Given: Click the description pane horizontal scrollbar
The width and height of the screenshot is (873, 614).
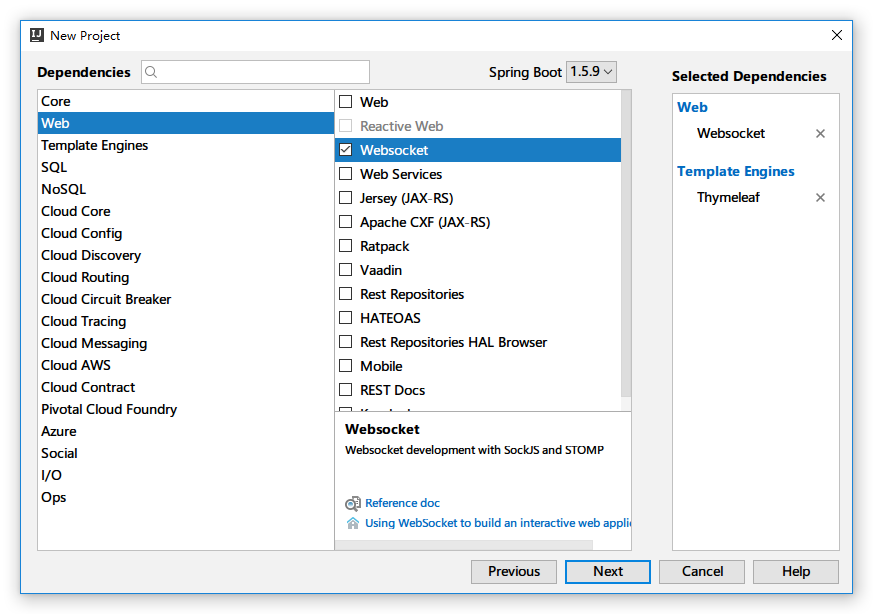Looking at the screenshot, I should (464, 545).
